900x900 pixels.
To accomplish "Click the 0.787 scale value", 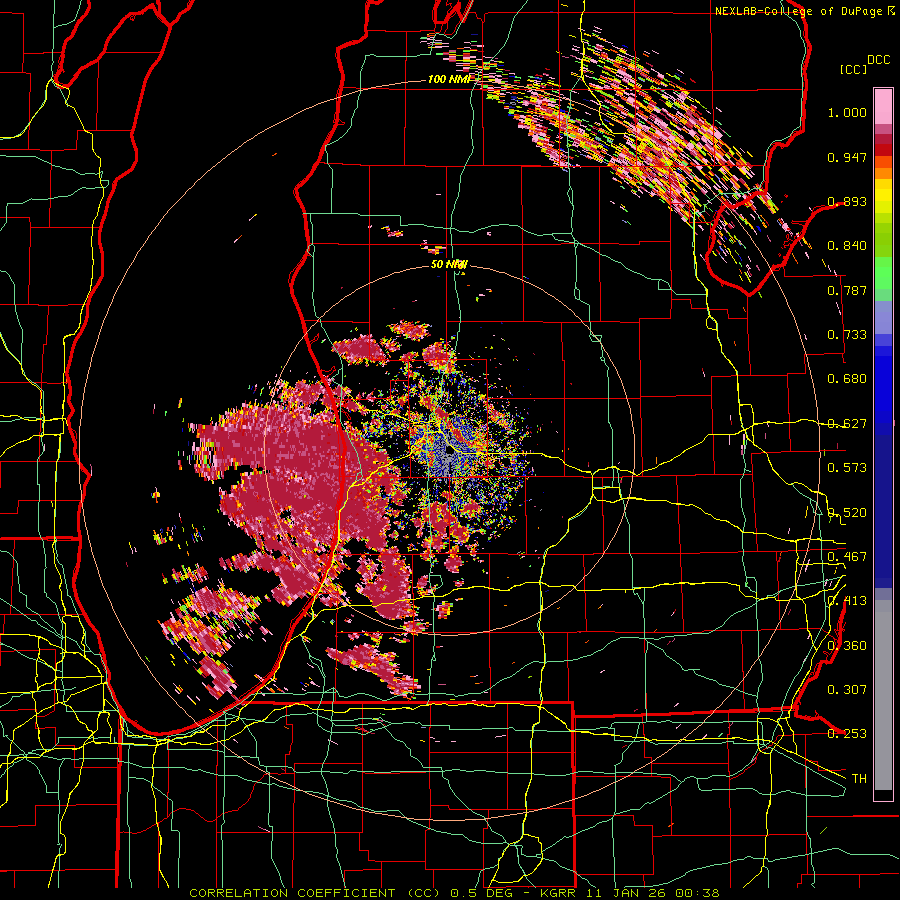I will (x=847, y=290).
